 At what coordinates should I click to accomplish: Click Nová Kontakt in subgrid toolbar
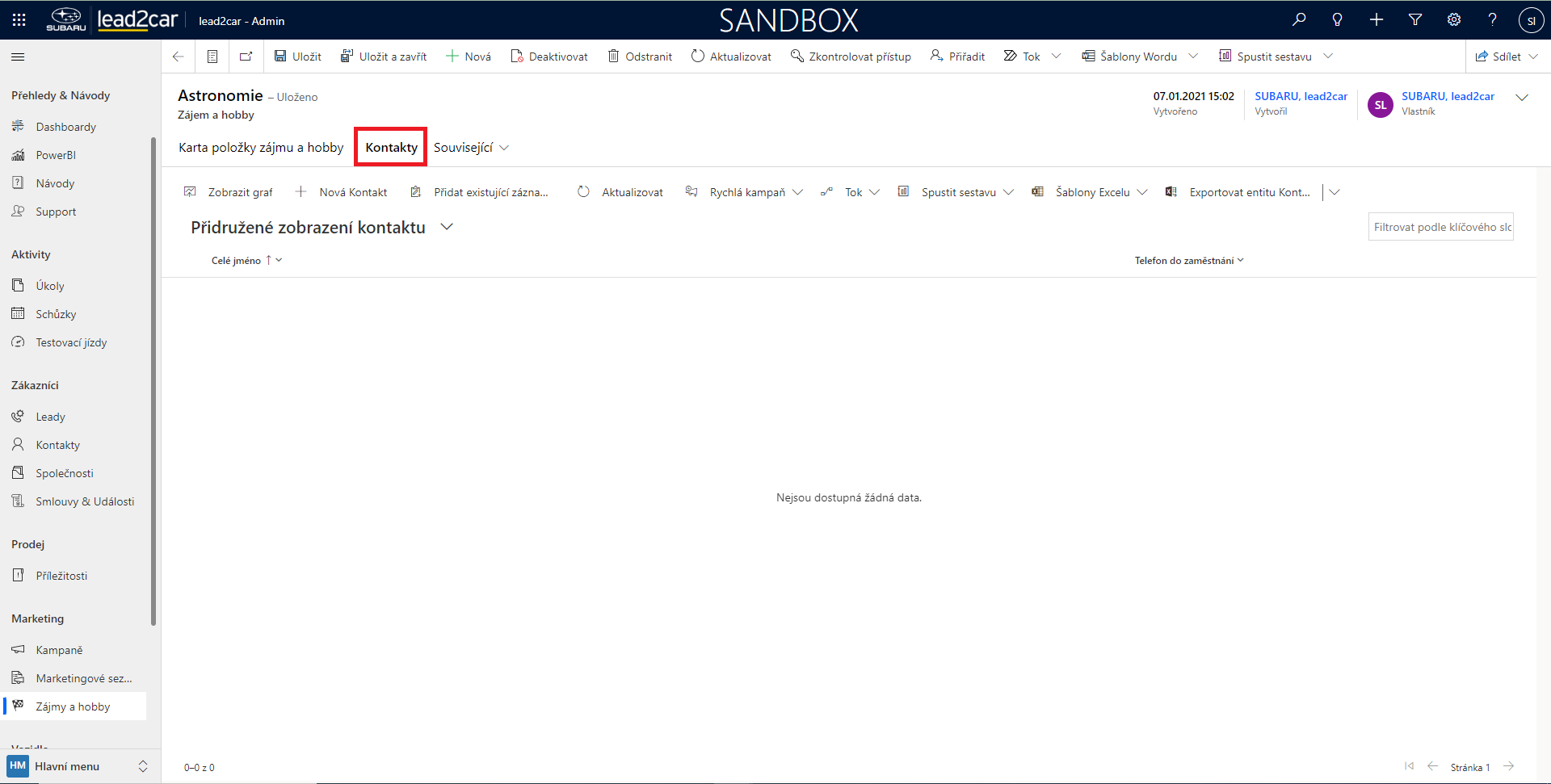click(342, 192)
